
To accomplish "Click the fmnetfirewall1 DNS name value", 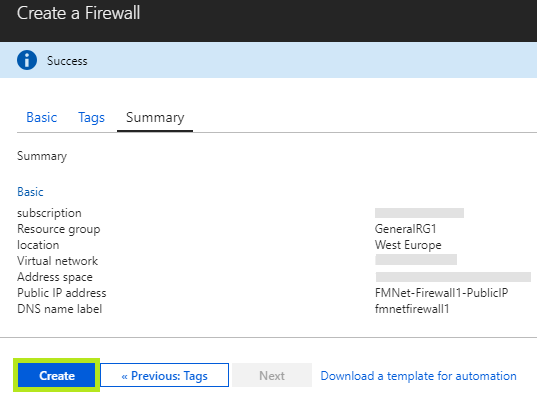I will 412,309.
